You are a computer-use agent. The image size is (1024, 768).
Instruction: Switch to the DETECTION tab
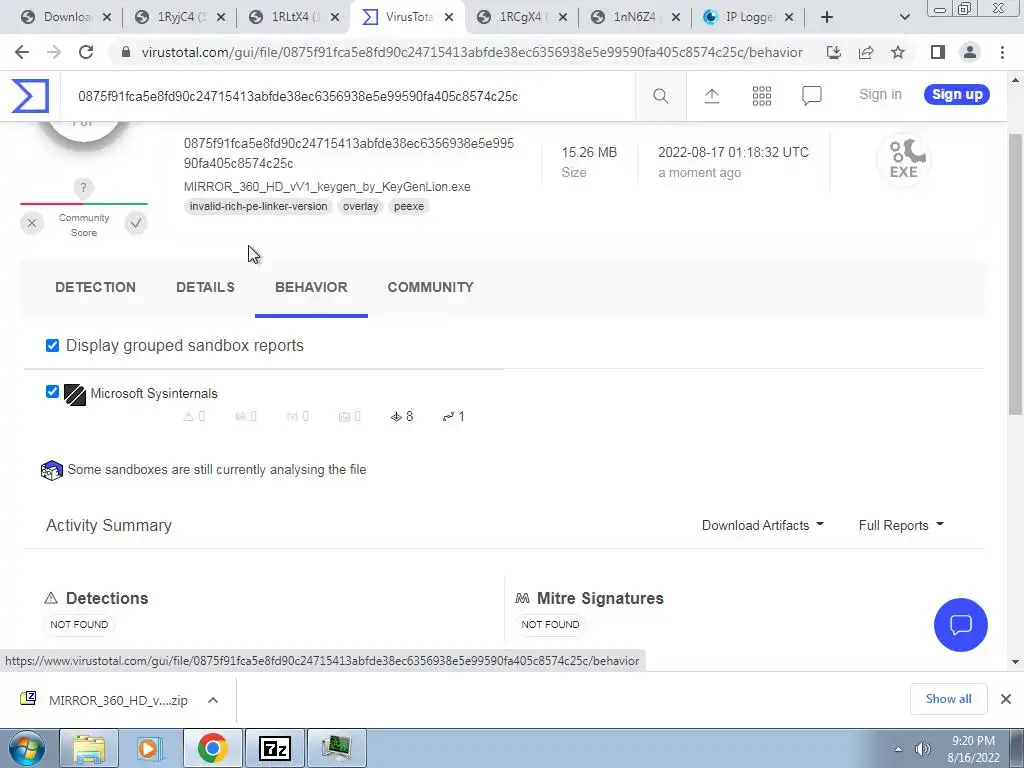[95, 287]
